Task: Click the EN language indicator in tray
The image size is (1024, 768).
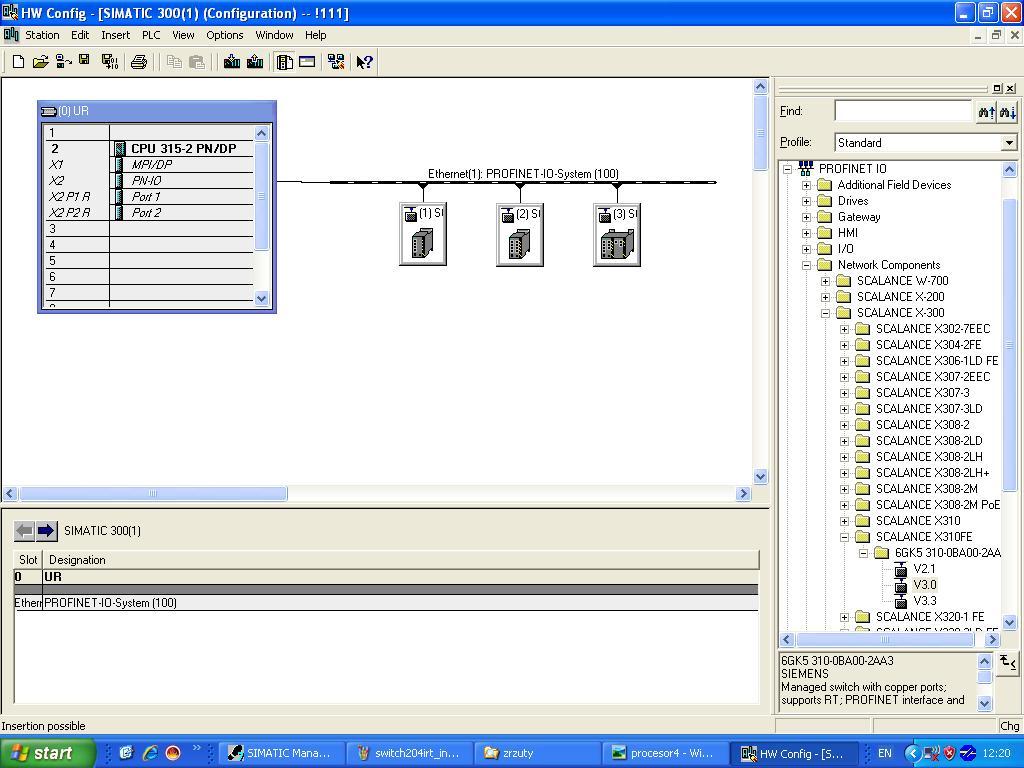Action: tap(884, 753)
